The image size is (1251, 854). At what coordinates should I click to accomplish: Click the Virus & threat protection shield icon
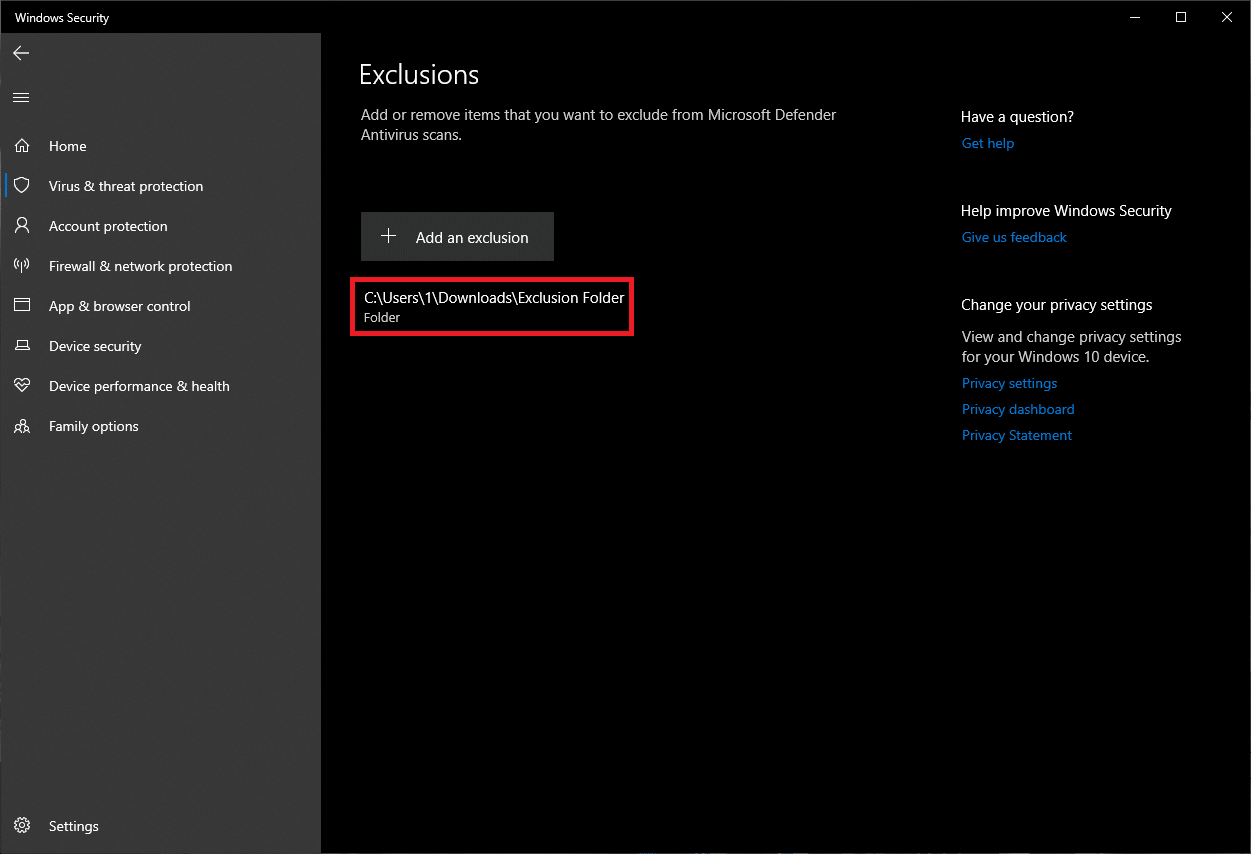coord(22,186)
